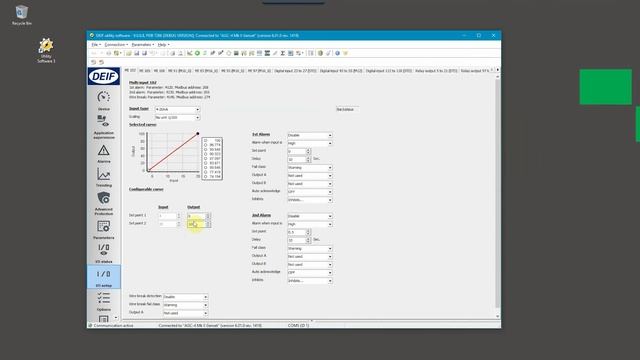This screenshot has width=640, height=360.
Task: Open the Connection menu
Action: click(x=116, y=44)
